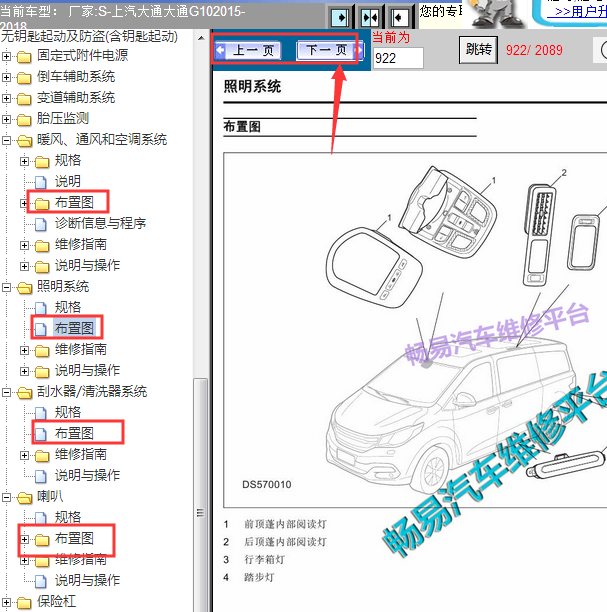The height and width of the screenshot is (612, 607).
Task: Click legend entry 行李箱灯
Action: (265, 559)
